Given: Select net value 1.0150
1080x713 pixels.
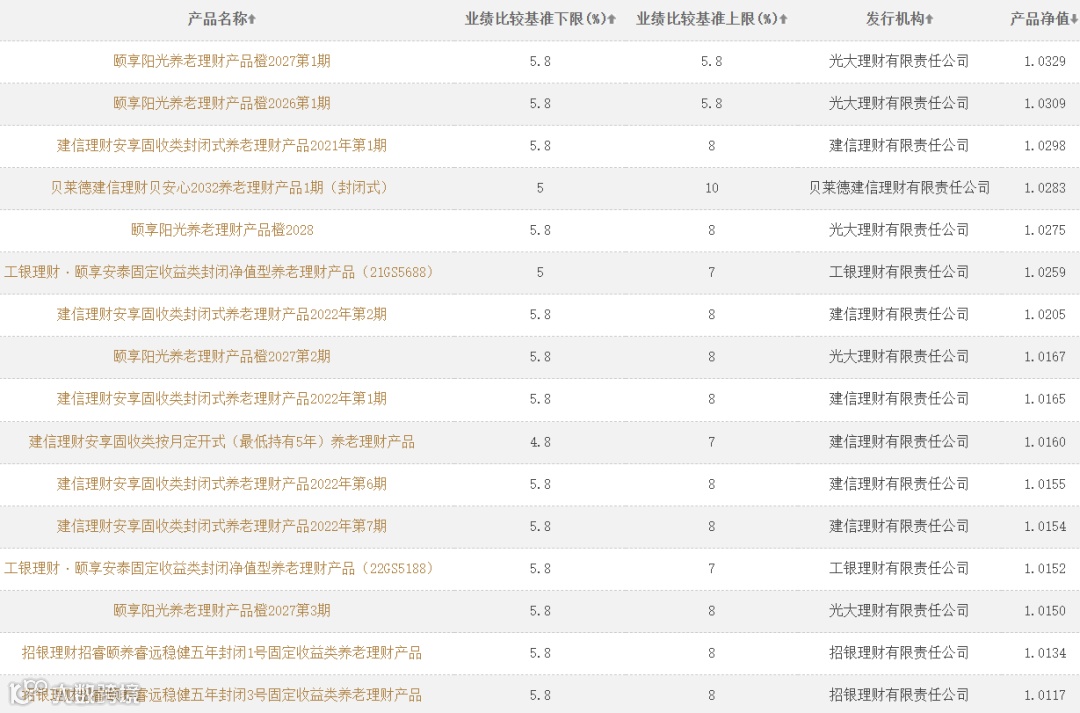Looking at the screenshot, I should point(1045,611).
